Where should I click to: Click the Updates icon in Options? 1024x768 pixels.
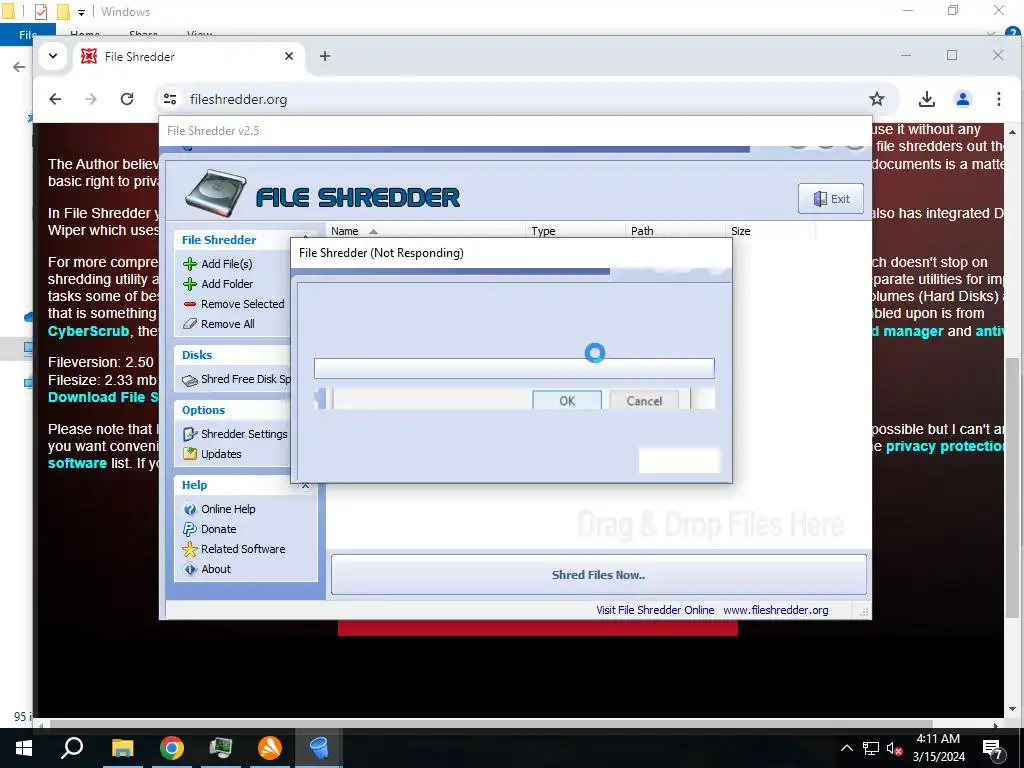[189, 454]
